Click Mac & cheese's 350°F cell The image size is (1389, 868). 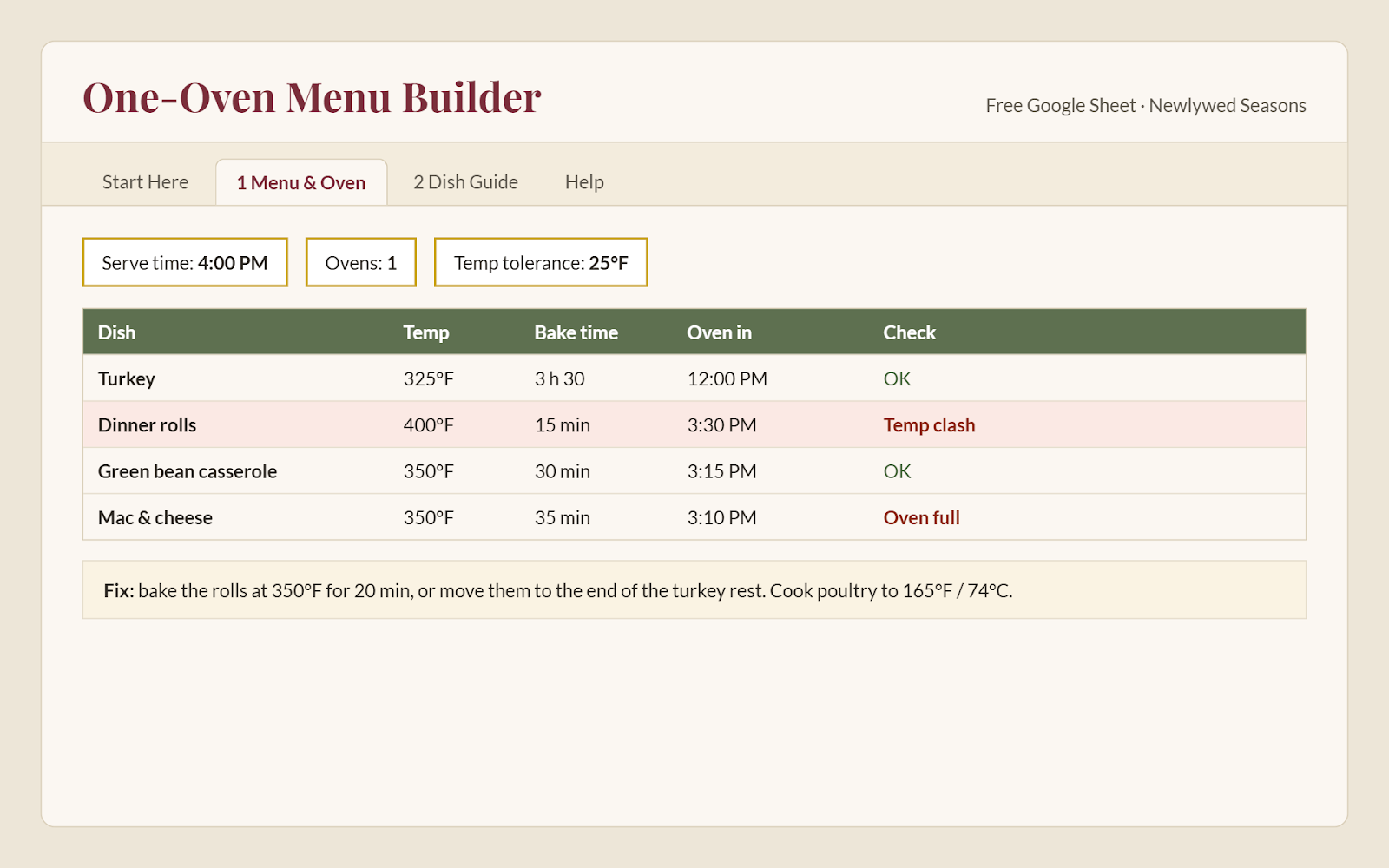429,517
